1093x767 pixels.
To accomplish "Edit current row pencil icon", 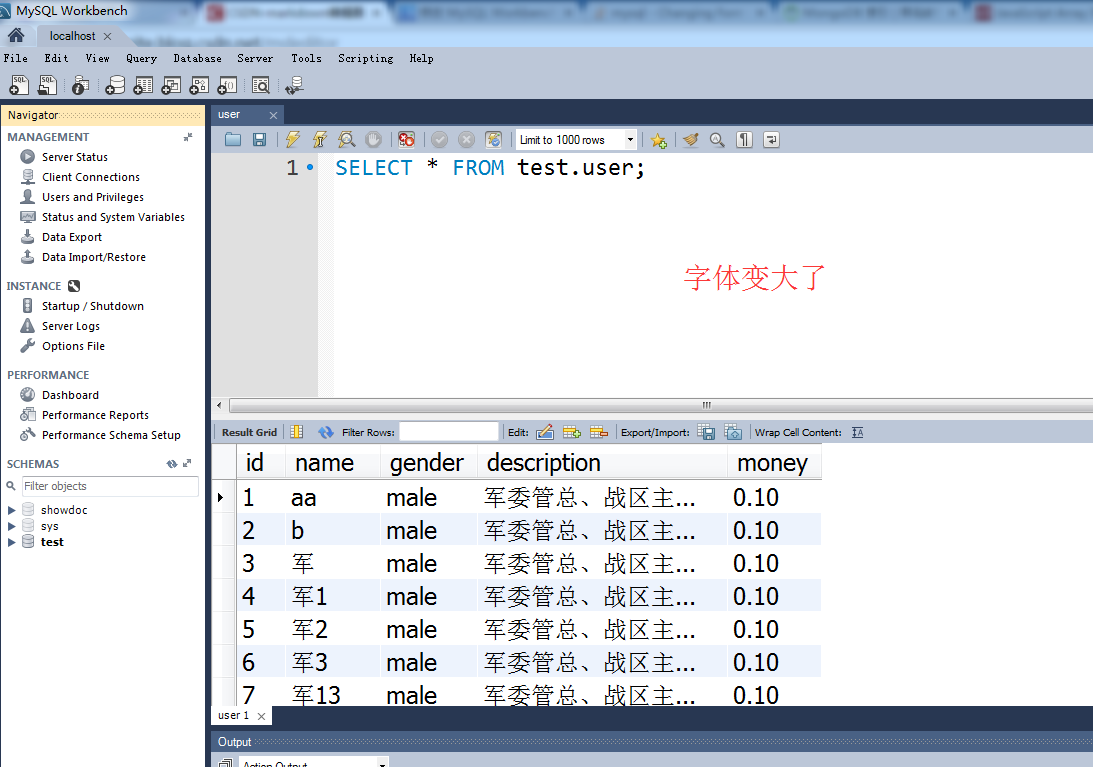I will tap(545, 432).
